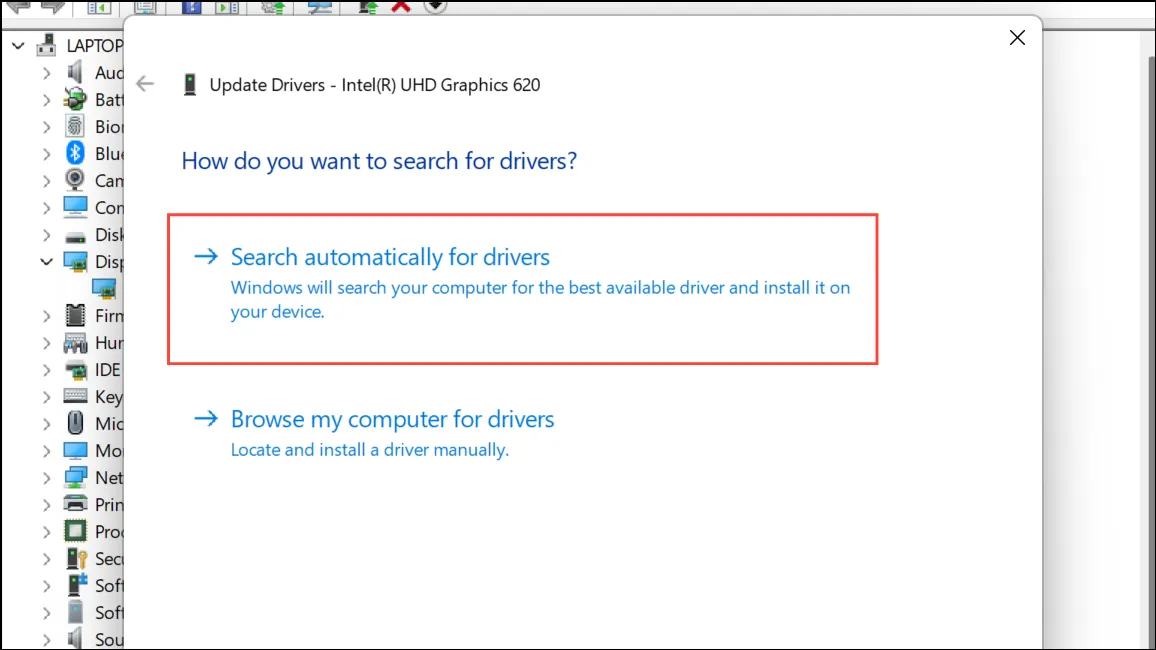This screenshot has height=650, width=1156.
Task: Select the speaker icon of the Aud row
Action: tap(74, 72)
